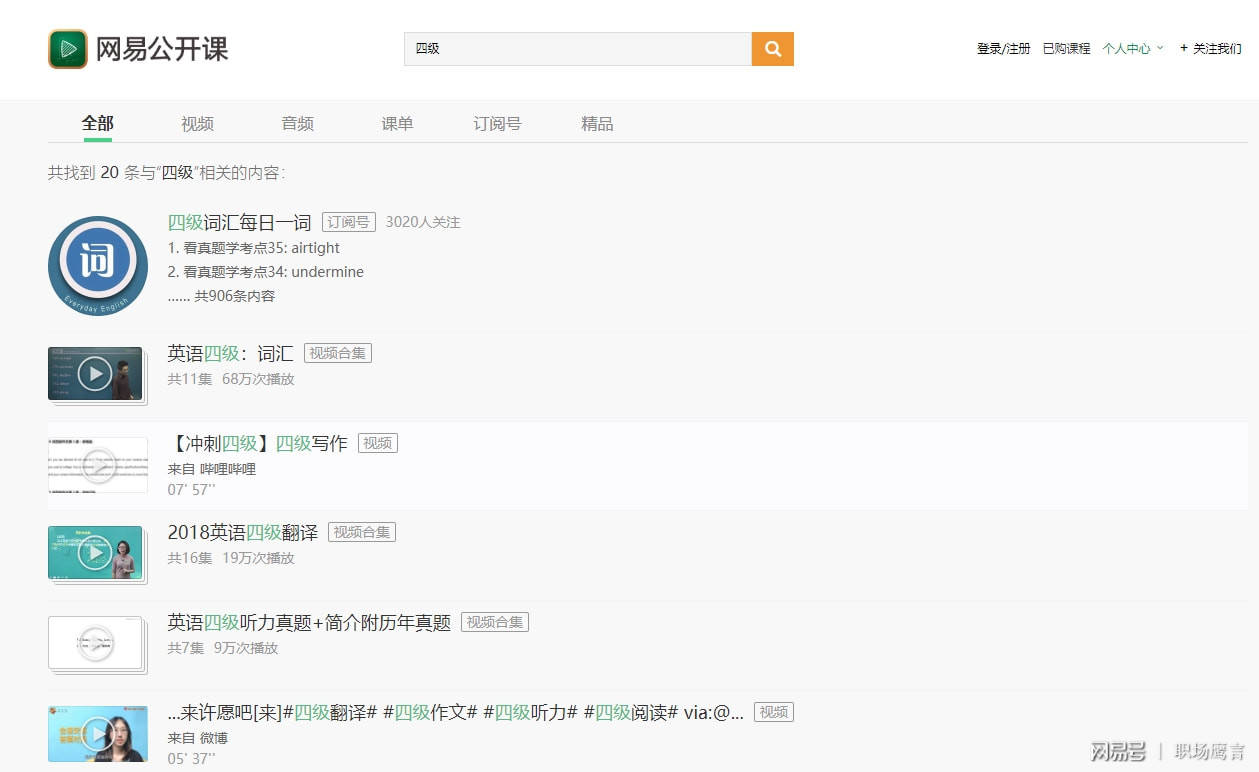Play the 英语四级：词汇 video thumbnail

click(x=95, y=374)
